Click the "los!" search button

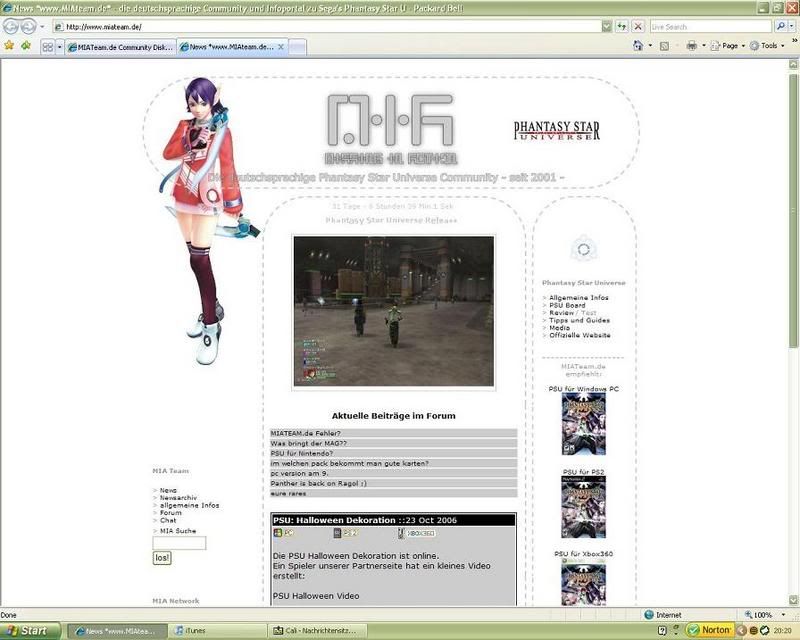point(162,558)
